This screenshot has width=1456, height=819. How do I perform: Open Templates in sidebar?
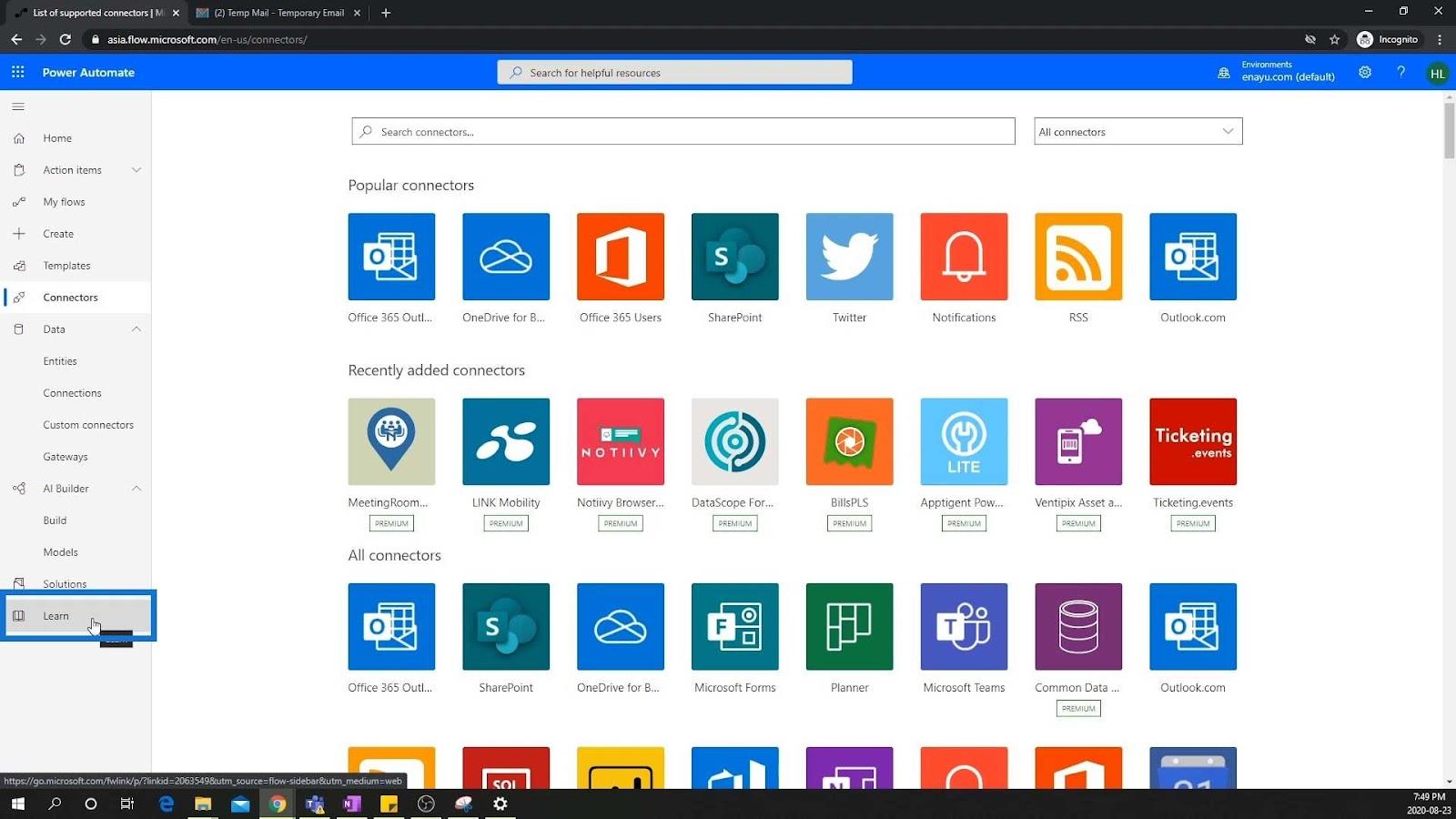[x=76, y=266]
